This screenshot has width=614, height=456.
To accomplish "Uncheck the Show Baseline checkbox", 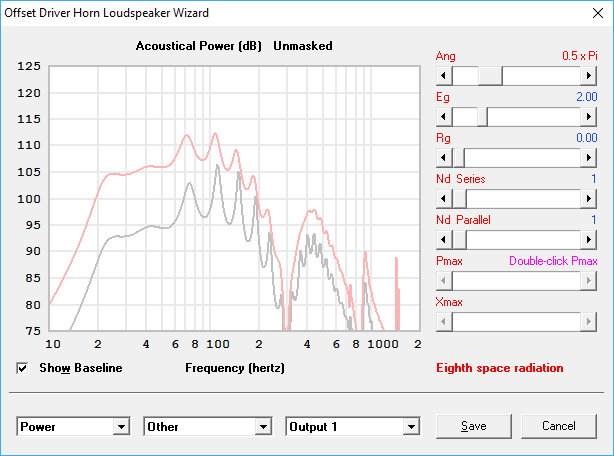I will [x=22, y=368].
